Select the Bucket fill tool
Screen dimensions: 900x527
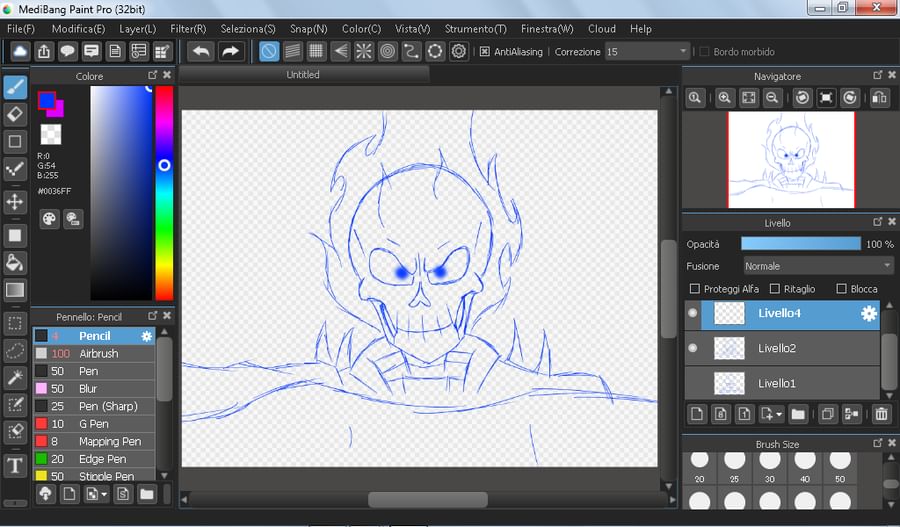[15, 263]
